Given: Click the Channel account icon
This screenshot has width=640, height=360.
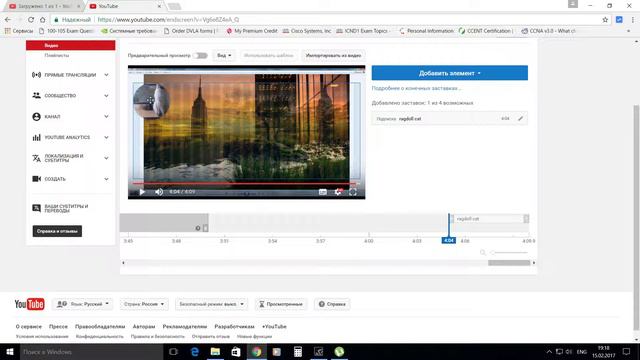Looking at the screenshot, I should (x=36, y=117).
